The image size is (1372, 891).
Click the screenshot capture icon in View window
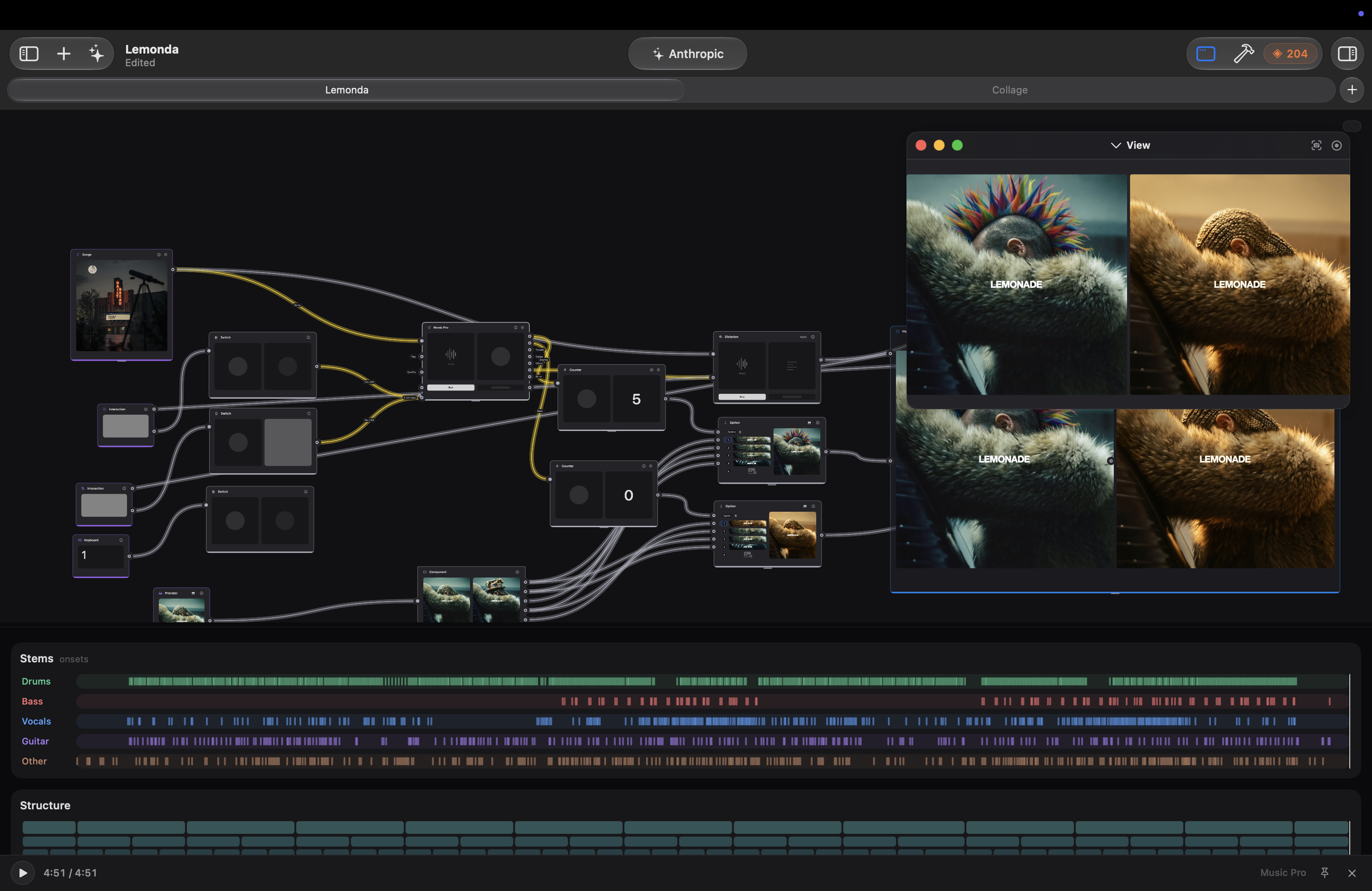click(1316, 145)
